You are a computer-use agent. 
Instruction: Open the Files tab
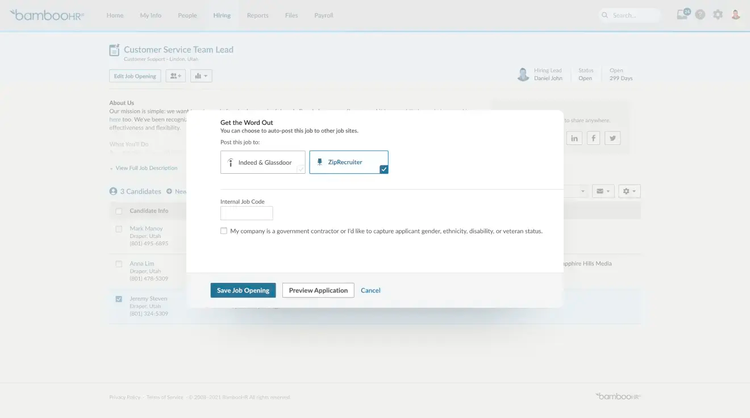(291, 15)
